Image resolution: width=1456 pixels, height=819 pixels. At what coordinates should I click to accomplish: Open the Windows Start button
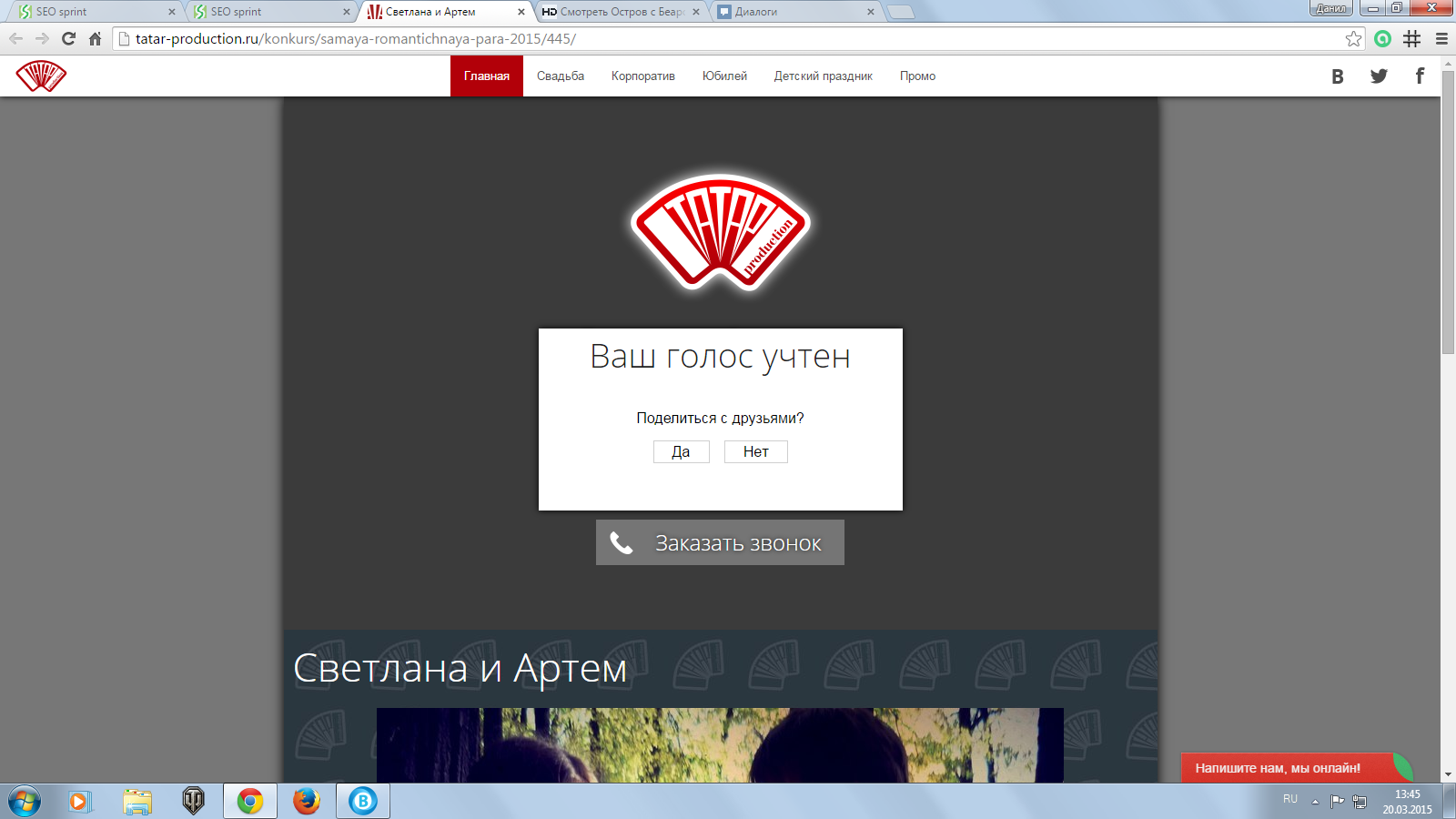point(25,801)
